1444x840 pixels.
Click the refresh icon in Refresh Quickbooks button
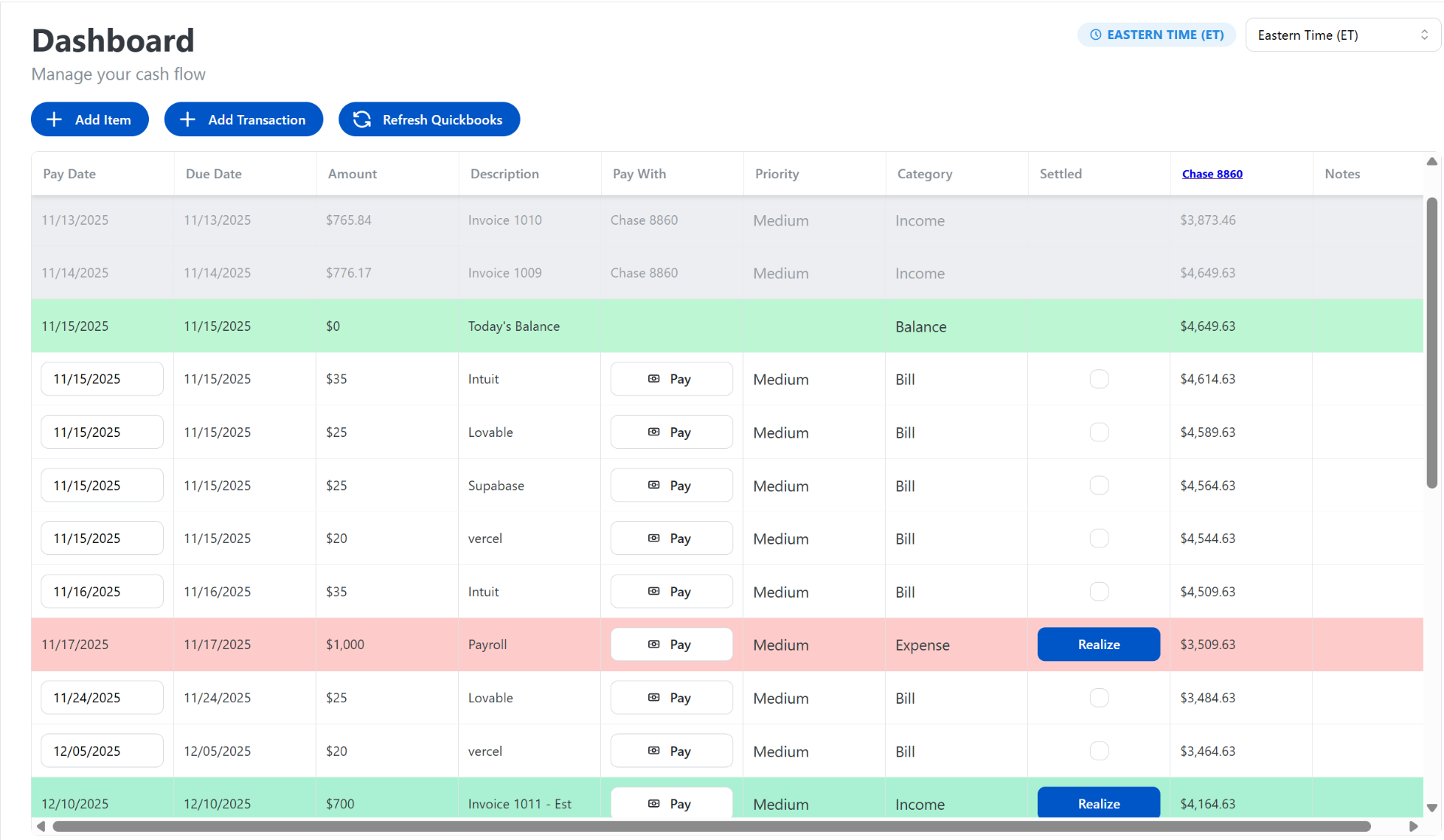362,119
